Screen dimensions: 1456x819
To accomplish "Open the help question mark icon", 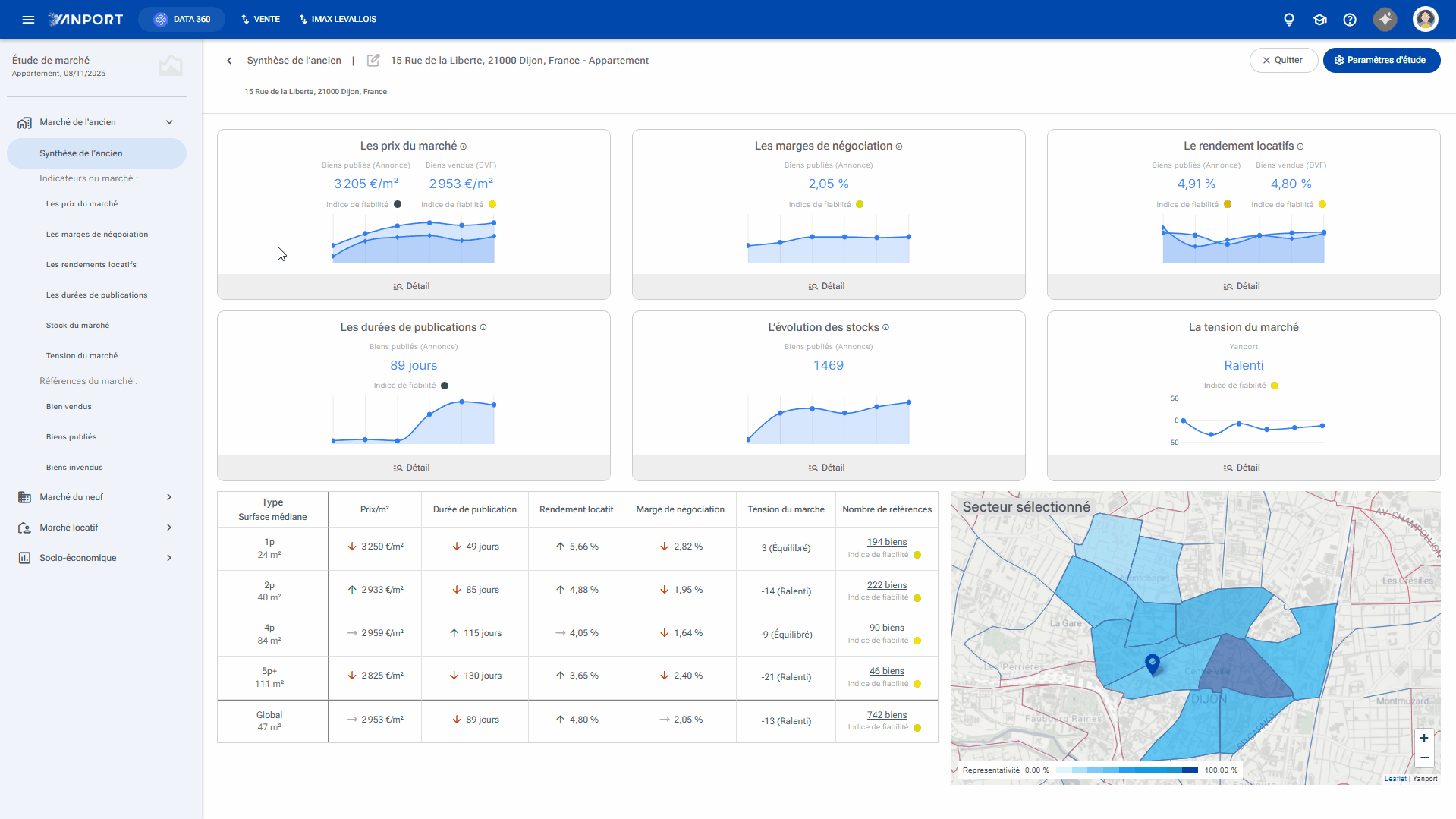I will (1350, 20).
